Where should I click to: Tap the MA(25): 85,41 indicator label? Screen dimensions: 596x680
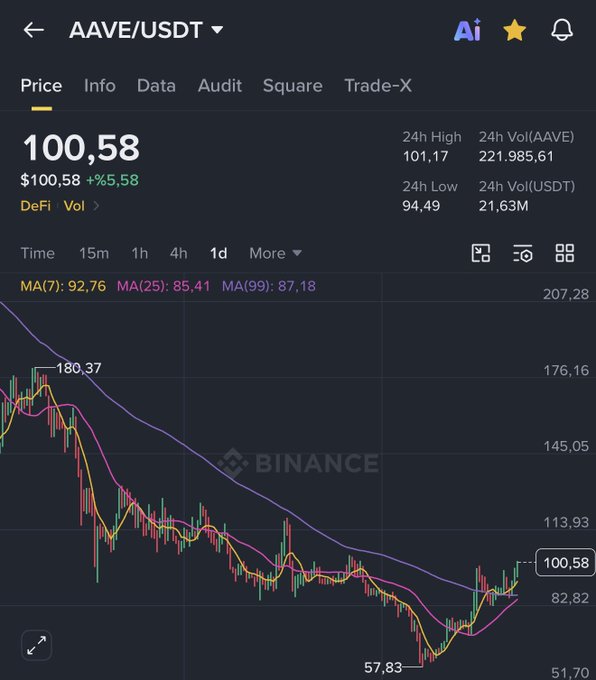coord(164,286)
